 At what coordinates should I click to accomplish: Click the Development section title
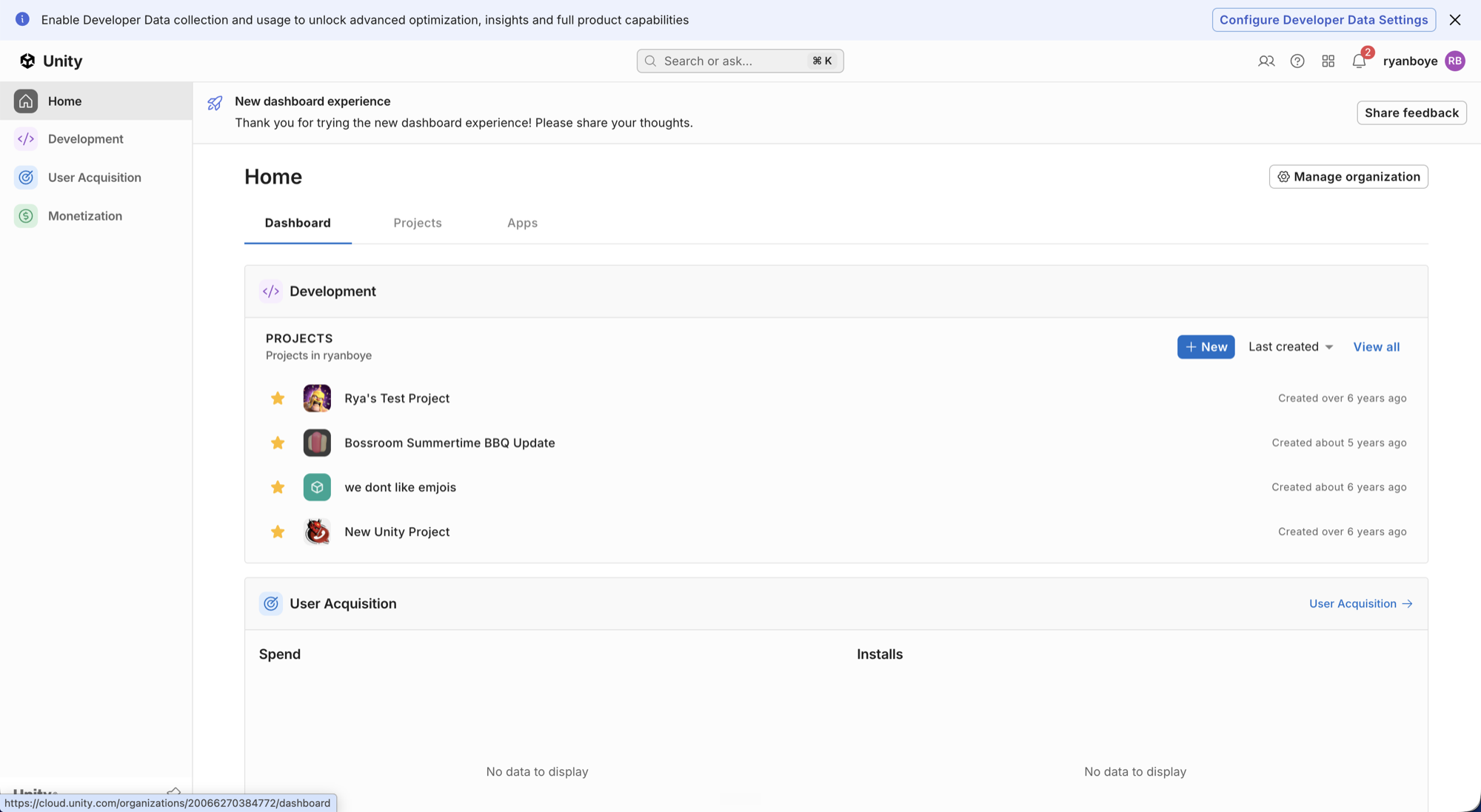(x=332, y=291)
